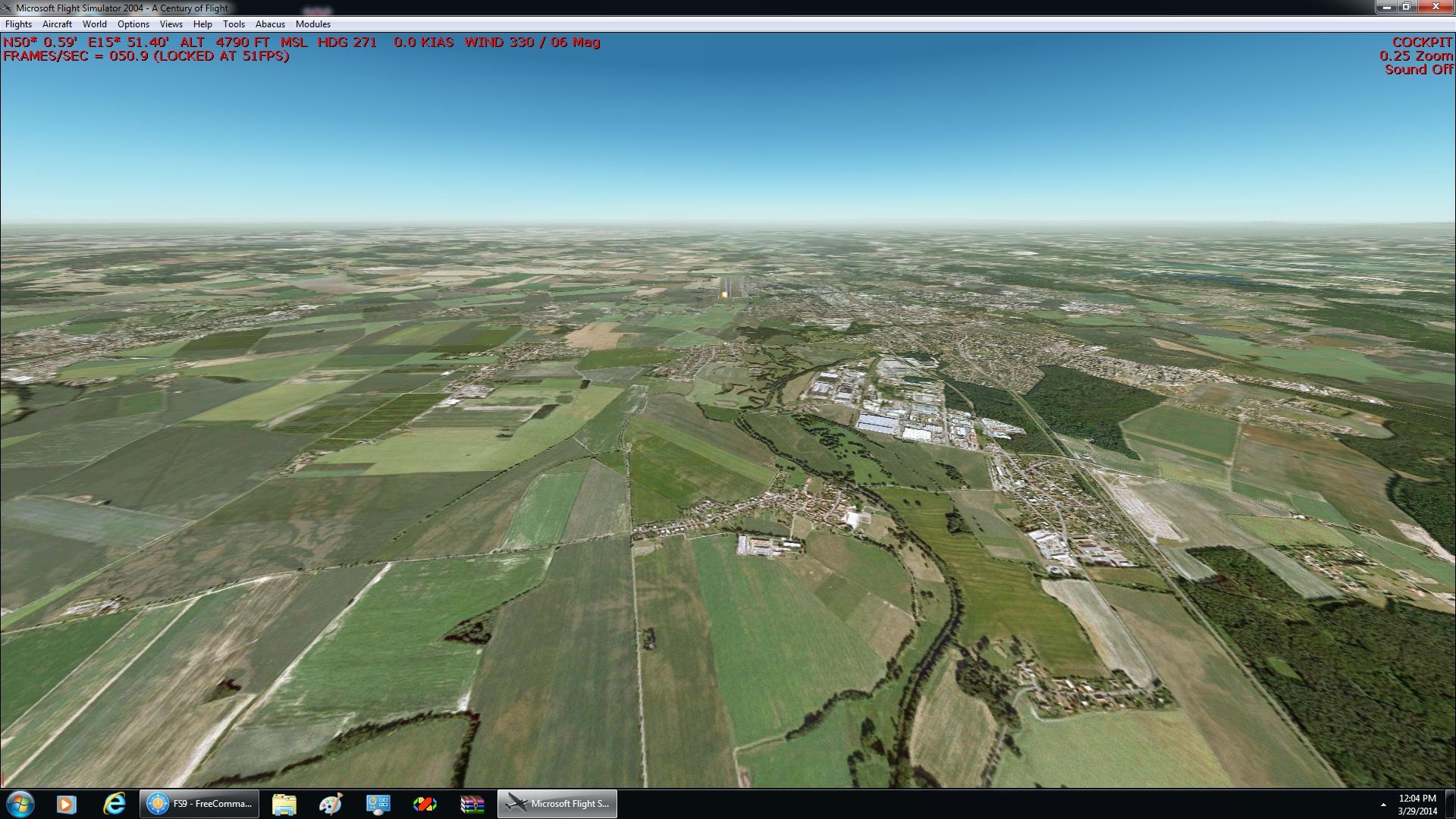
Task: Open the Aircraft menu
Action: [57, 24]
